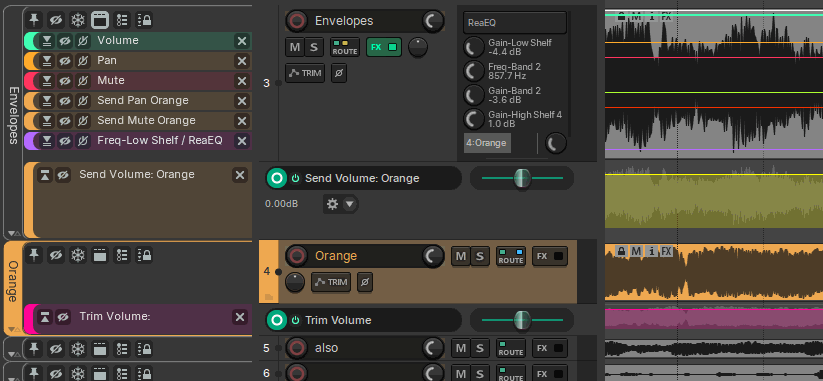Move Mute envelope to its own lane
823x381 pixels.
tap(47, 81)
